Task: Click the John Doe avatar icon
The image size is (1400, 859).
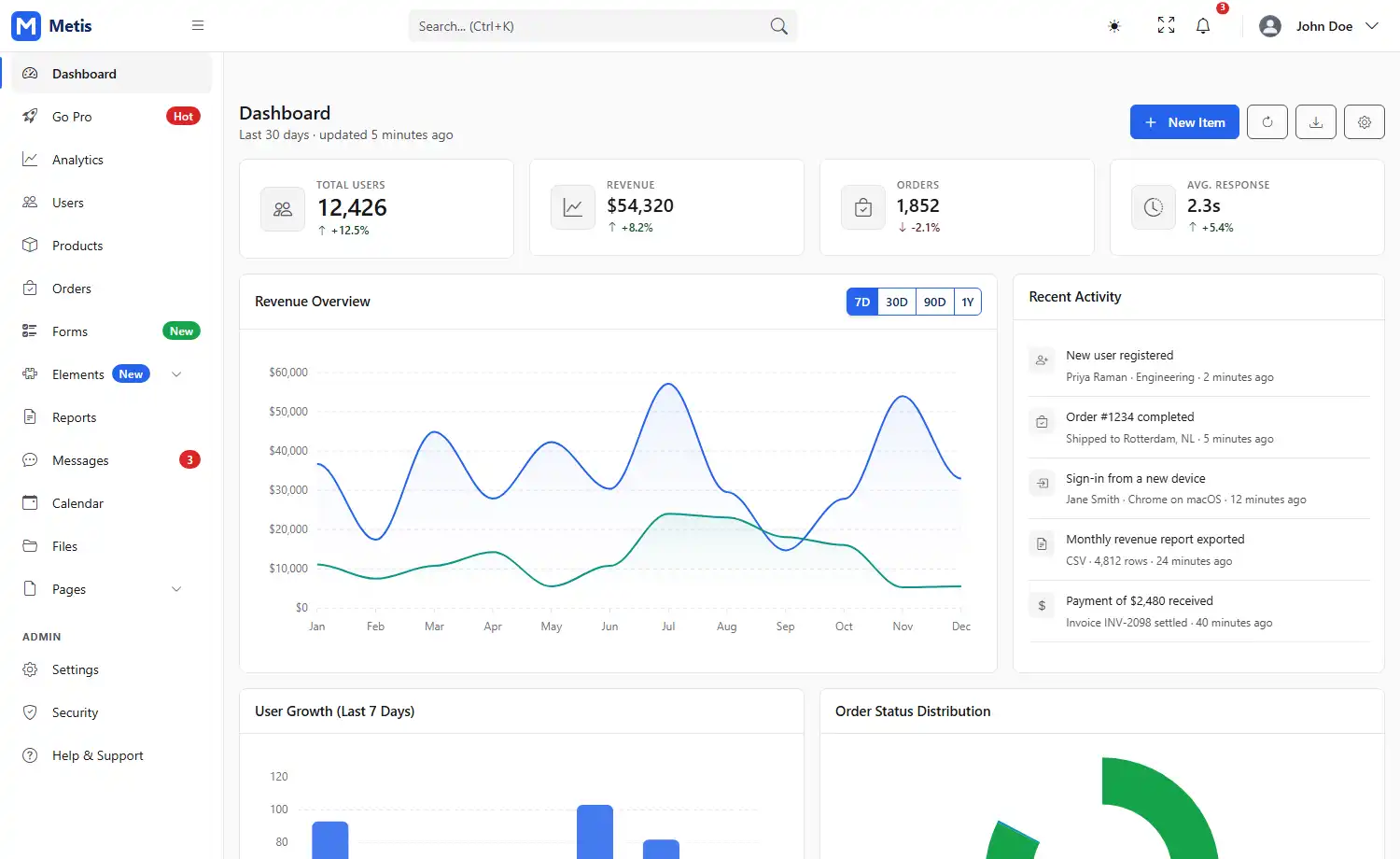Action: coord(1270,26)
